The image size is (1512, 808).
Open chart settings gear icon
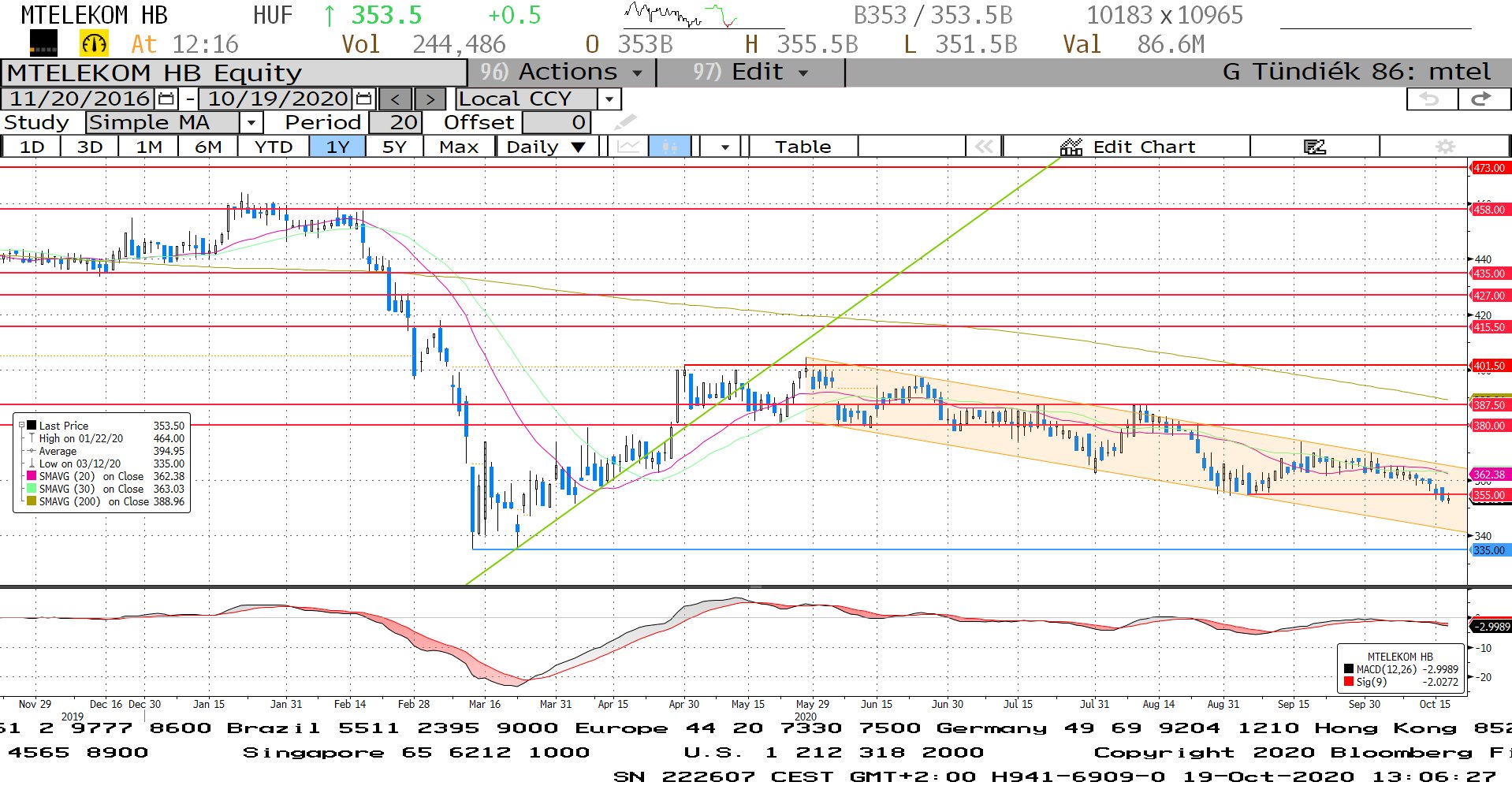tap(1444, 147)
